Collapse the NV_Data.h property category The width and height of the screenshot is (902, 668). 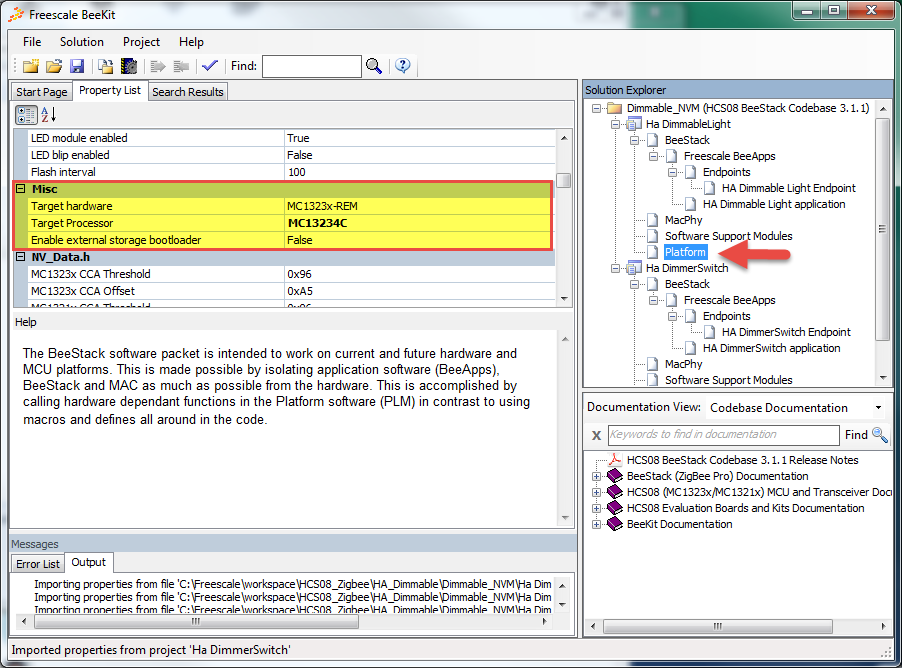click(x=21, y=257)
